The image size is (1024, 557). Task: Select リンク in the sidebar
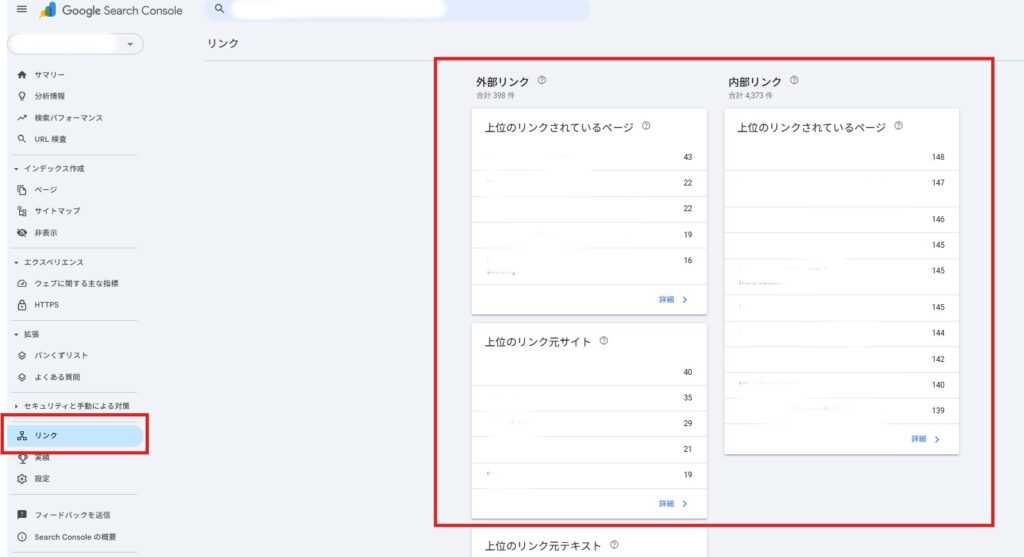[x=75, y=436]
